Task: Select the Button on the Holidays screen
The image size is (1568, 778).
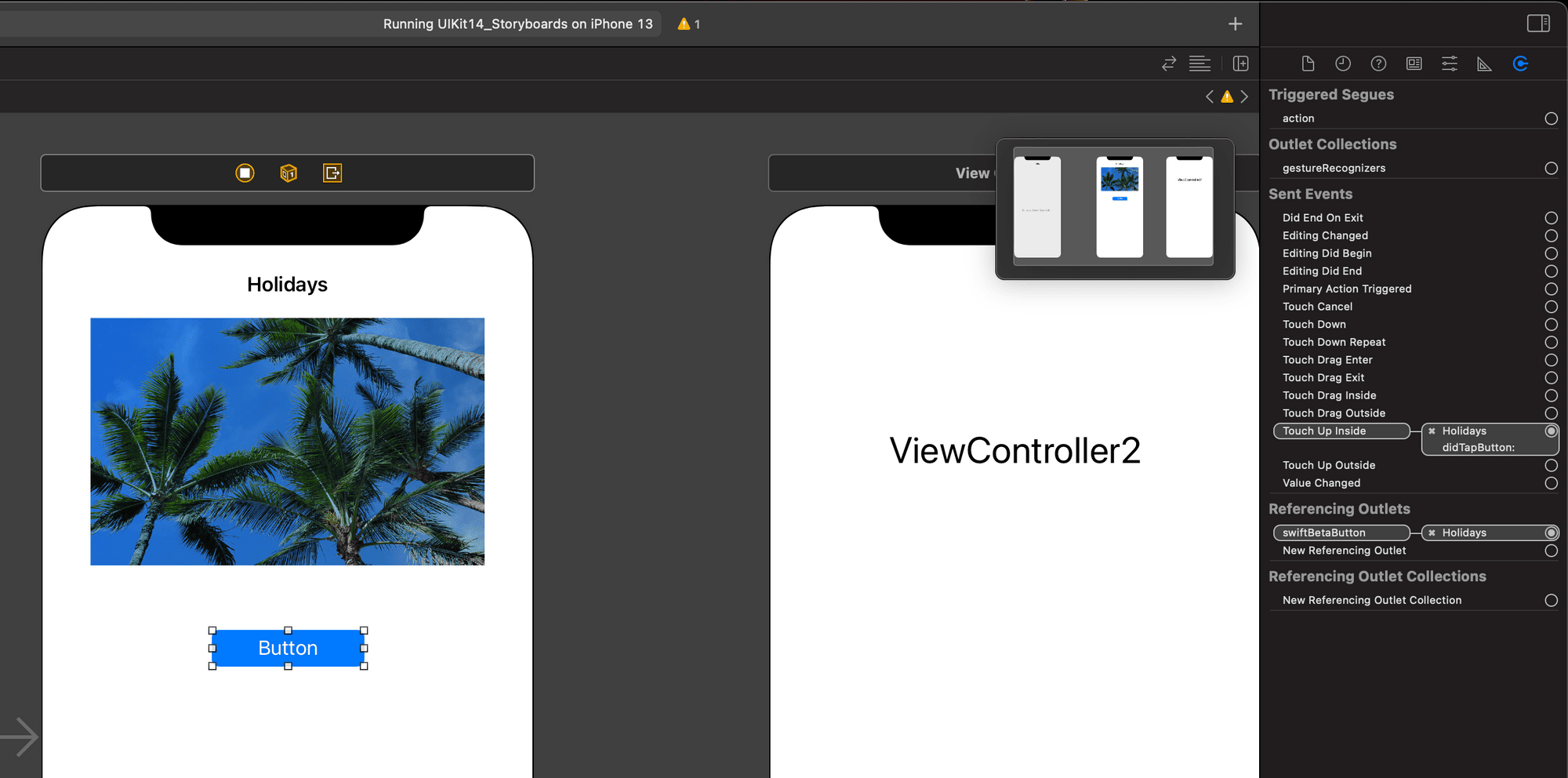Action: (x=288, y=648)
